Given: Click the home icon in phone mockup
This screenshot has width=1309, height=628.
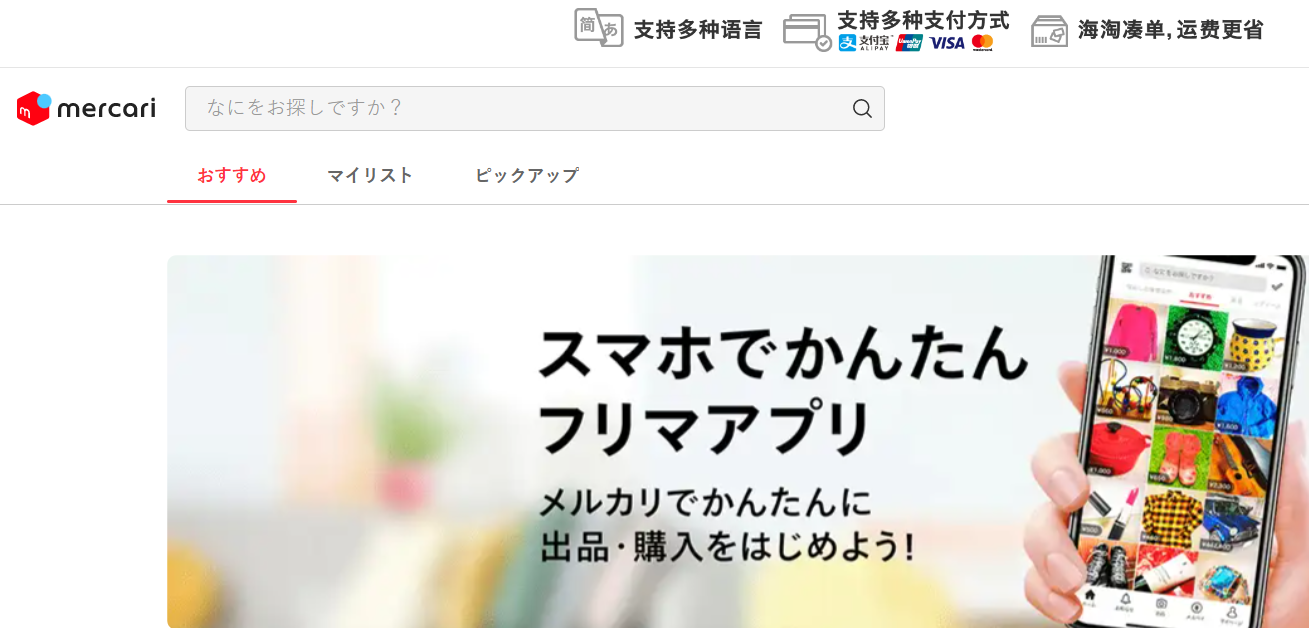Looking at the screenshot, I should pyautogui.click(x=1090, y=596).
